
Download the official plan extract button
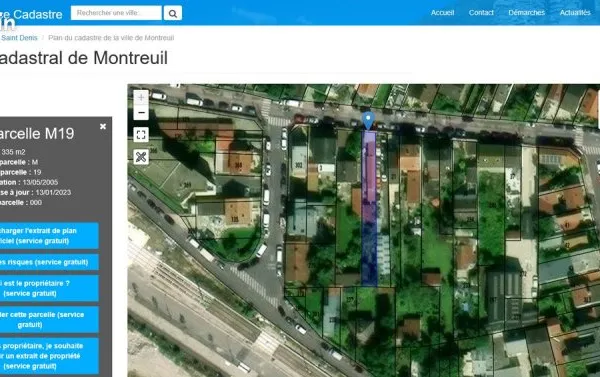(x=49, y=236)
